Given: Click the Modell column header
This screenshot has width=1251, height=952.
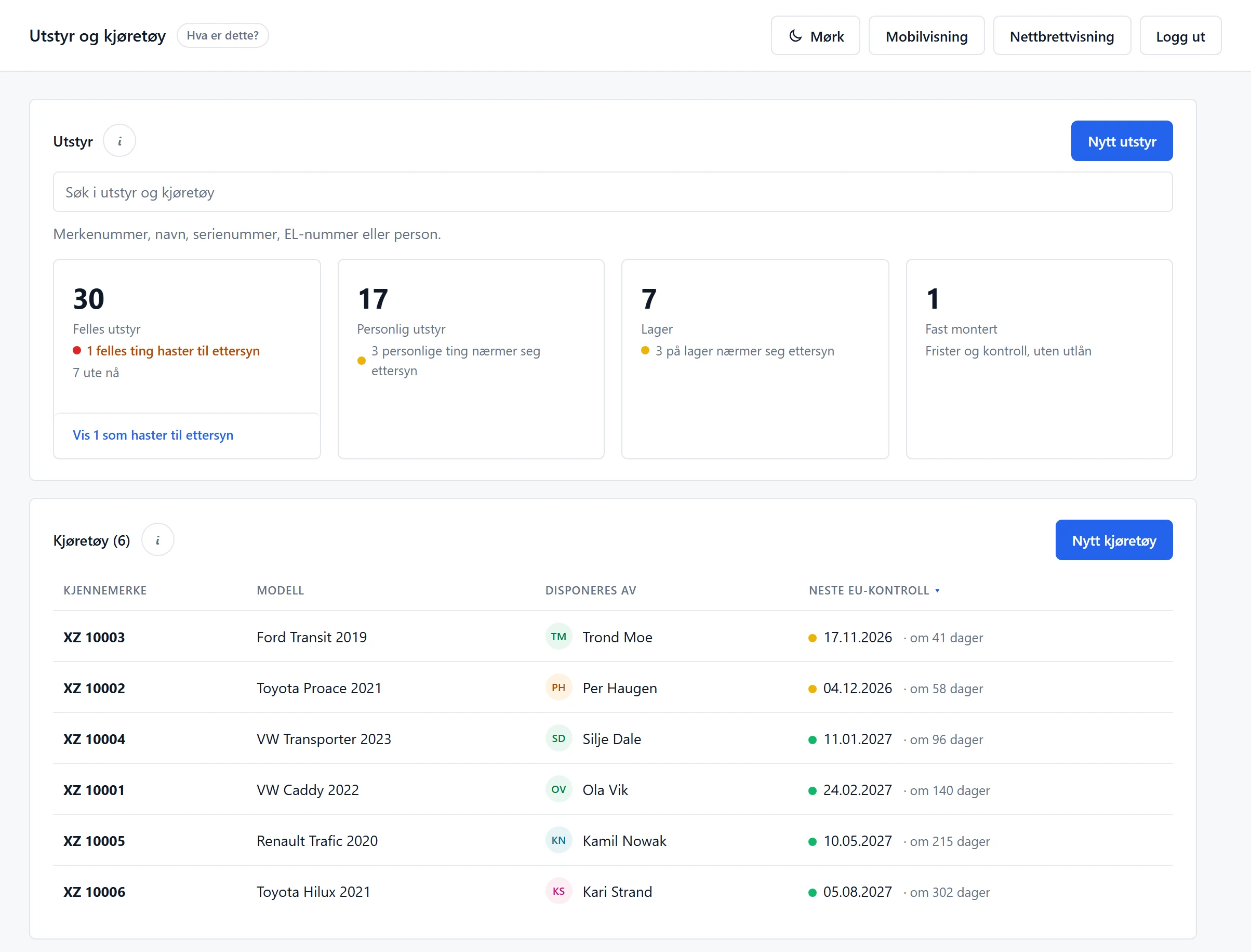Looking at the screenshot, I should click(x=280, y=590).
